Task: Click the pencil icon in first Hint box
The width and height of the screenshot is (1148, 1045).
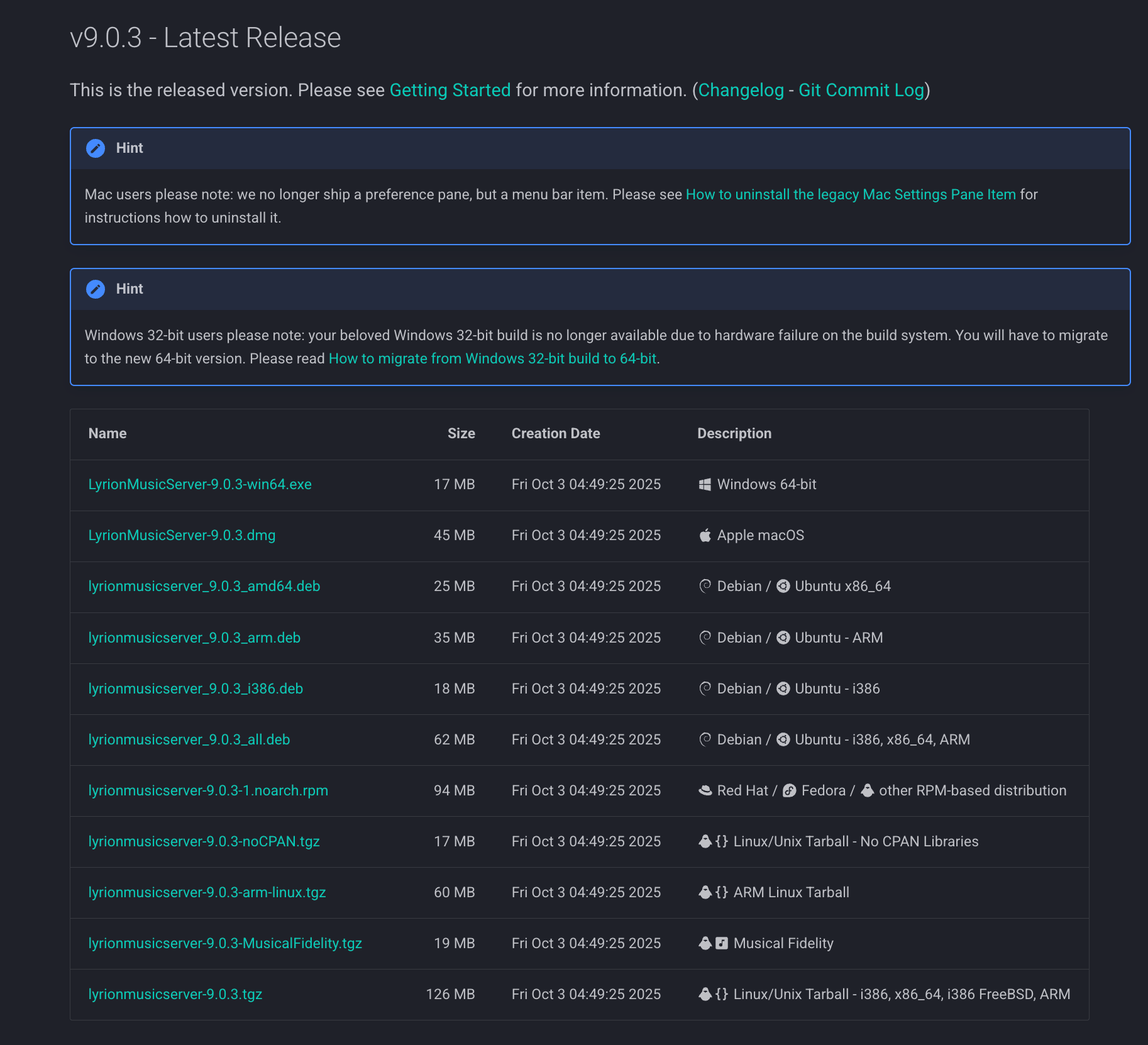Action: tap(96, 148)
